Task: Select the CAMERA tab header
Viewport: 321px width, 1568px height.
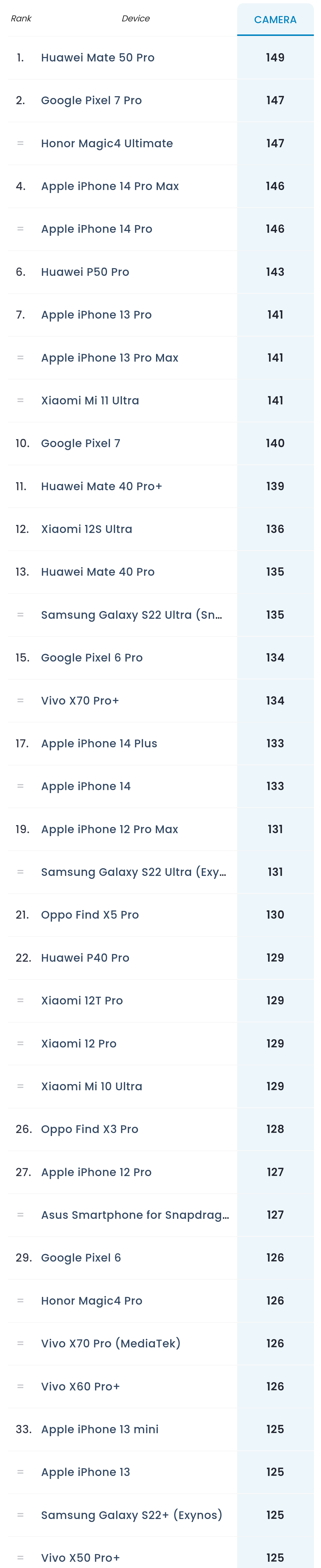Action: [x=275, y=20]
